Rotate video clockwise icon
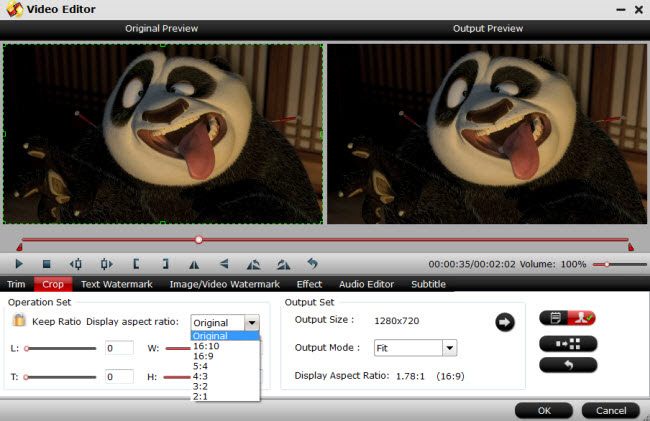Screen dimensions: 650x421 [x=284, y=264]
